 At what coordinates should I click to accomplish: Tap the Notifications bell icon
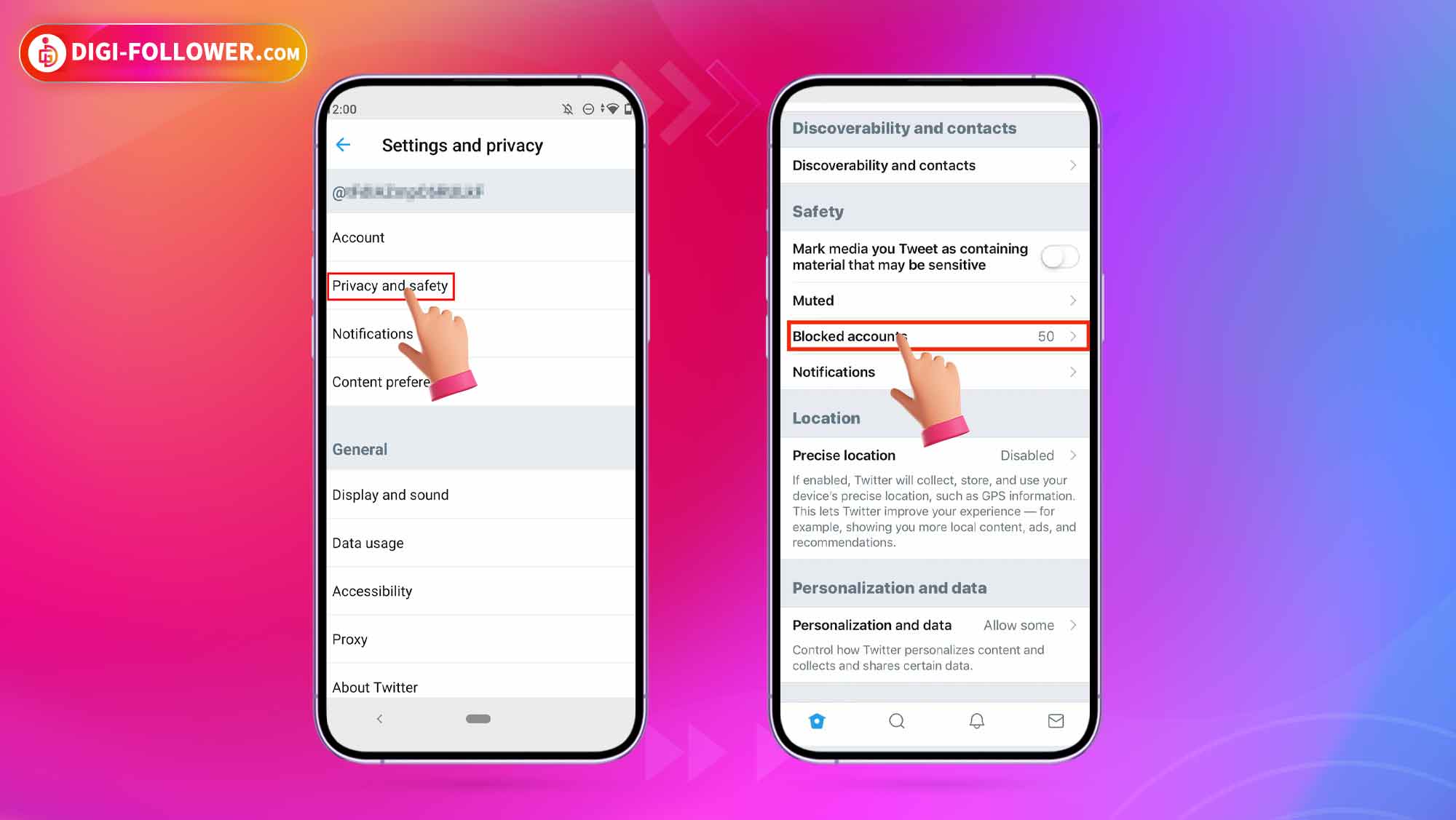point(976,720)
